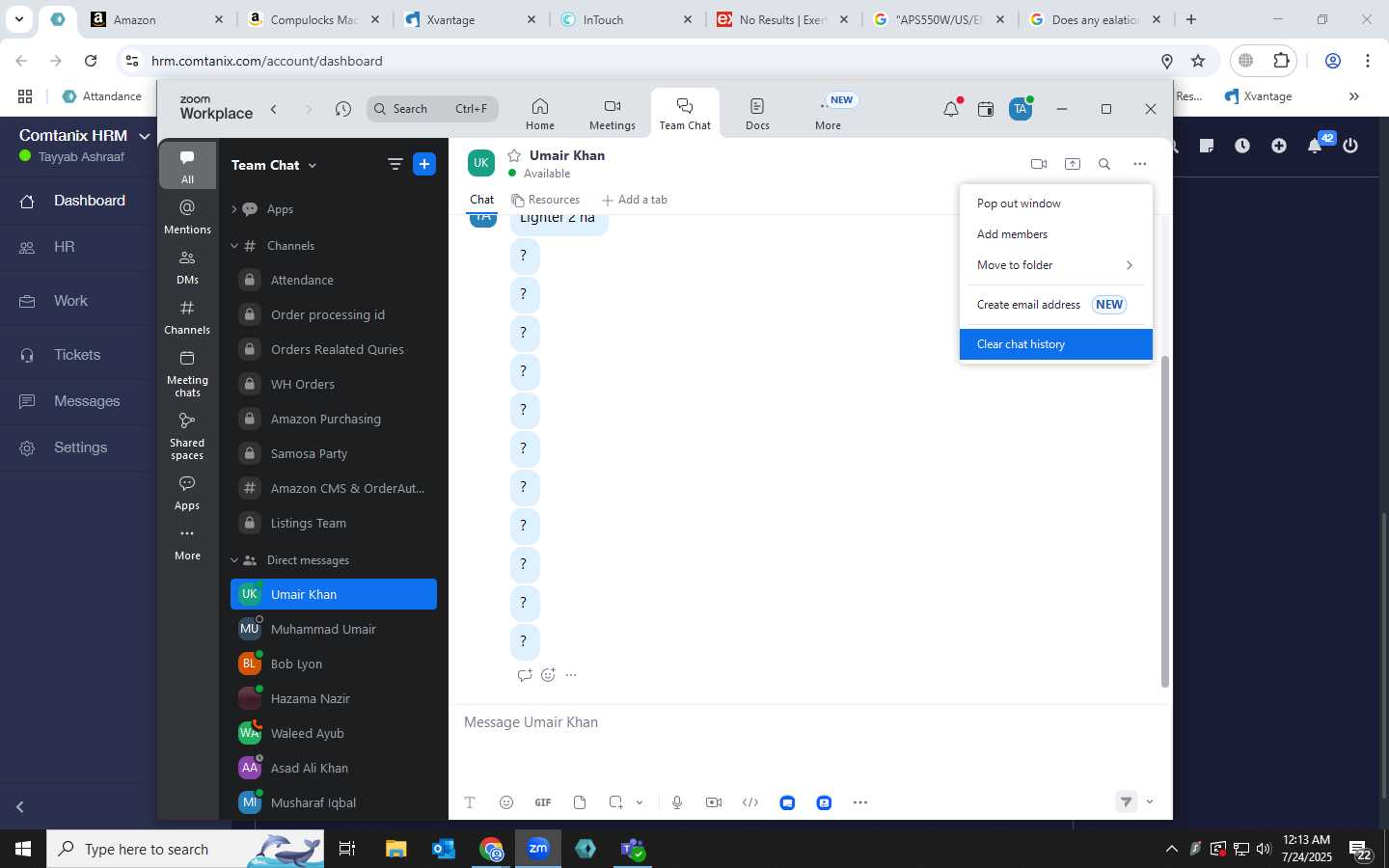Open the More menu in Zoom top bar
Viewport: 1389px width, 868px height.
pyautogui.click(x=828, y=114)
